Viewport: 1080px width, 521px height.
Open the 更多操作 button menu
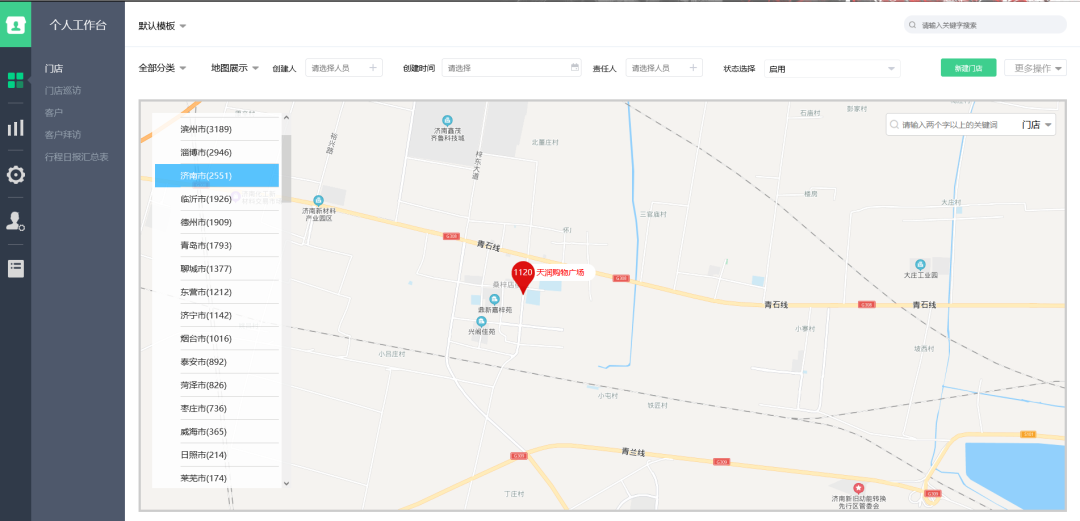[1035, 68]
